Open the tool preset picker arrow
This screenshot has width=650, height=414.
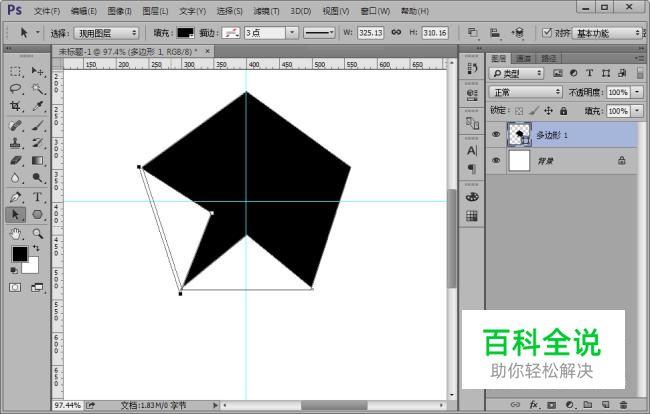tap(38, 32)
